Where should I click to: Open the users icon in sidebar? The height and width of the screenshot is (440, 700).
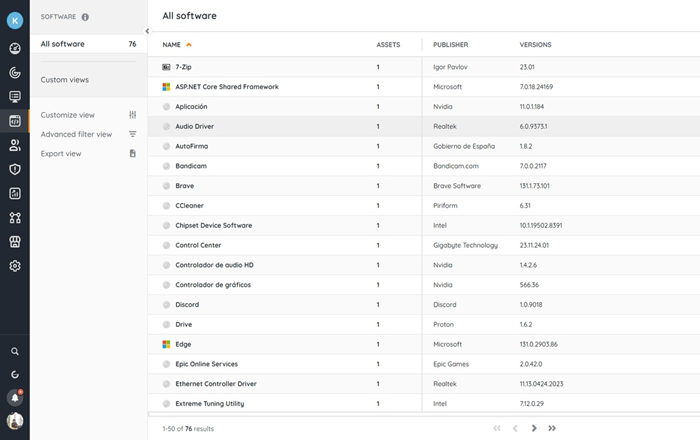point(15,145)
